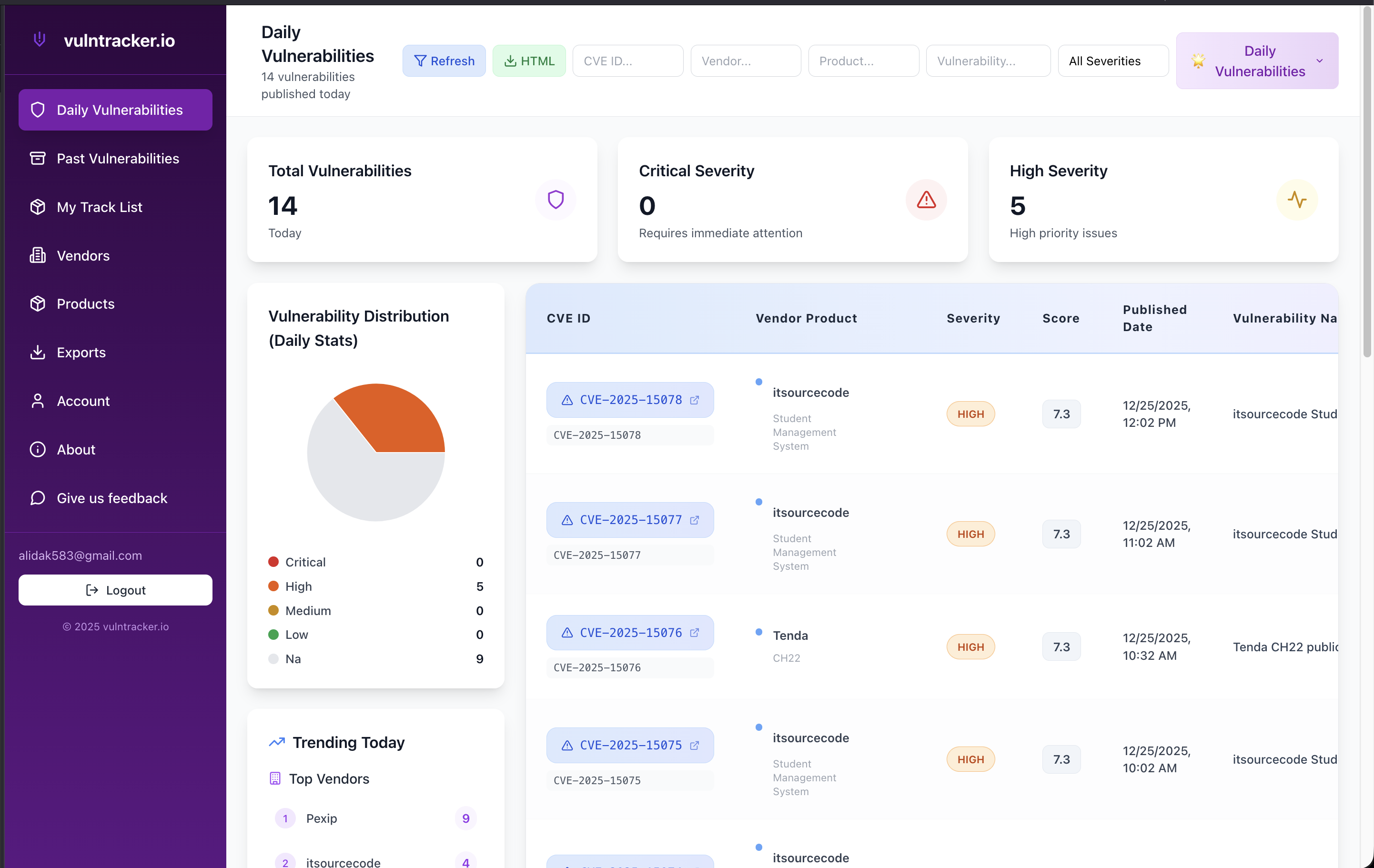Click the Products package icon

click(x=38, y=303)
